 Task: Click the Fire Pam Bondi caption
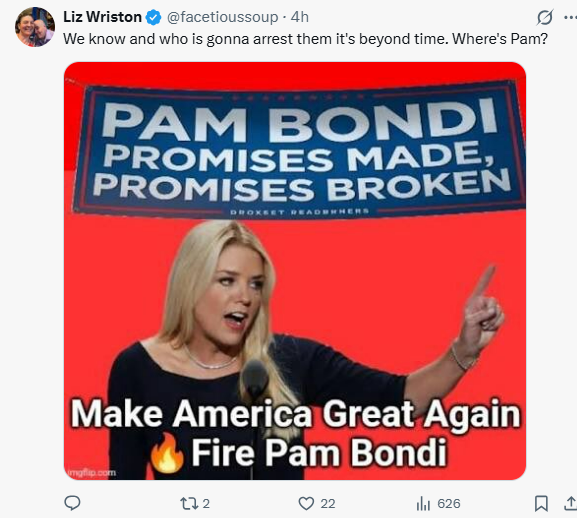pyautogui.click(x=319, y=452)
